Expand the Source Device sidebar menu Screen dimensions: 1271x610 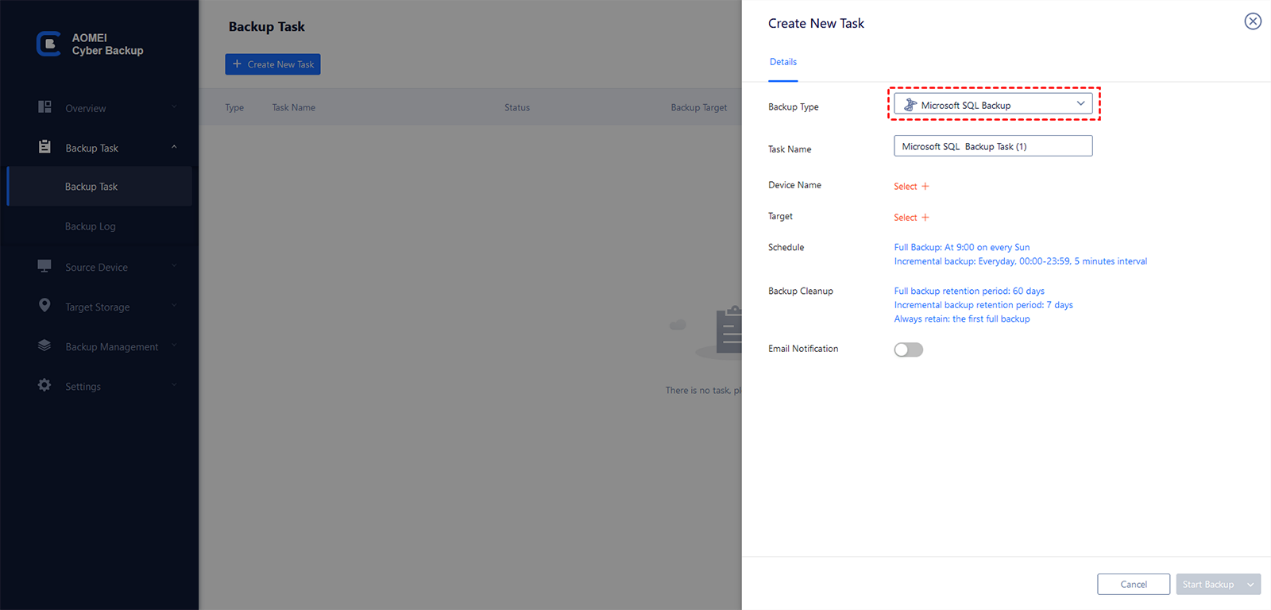[174, 267]
